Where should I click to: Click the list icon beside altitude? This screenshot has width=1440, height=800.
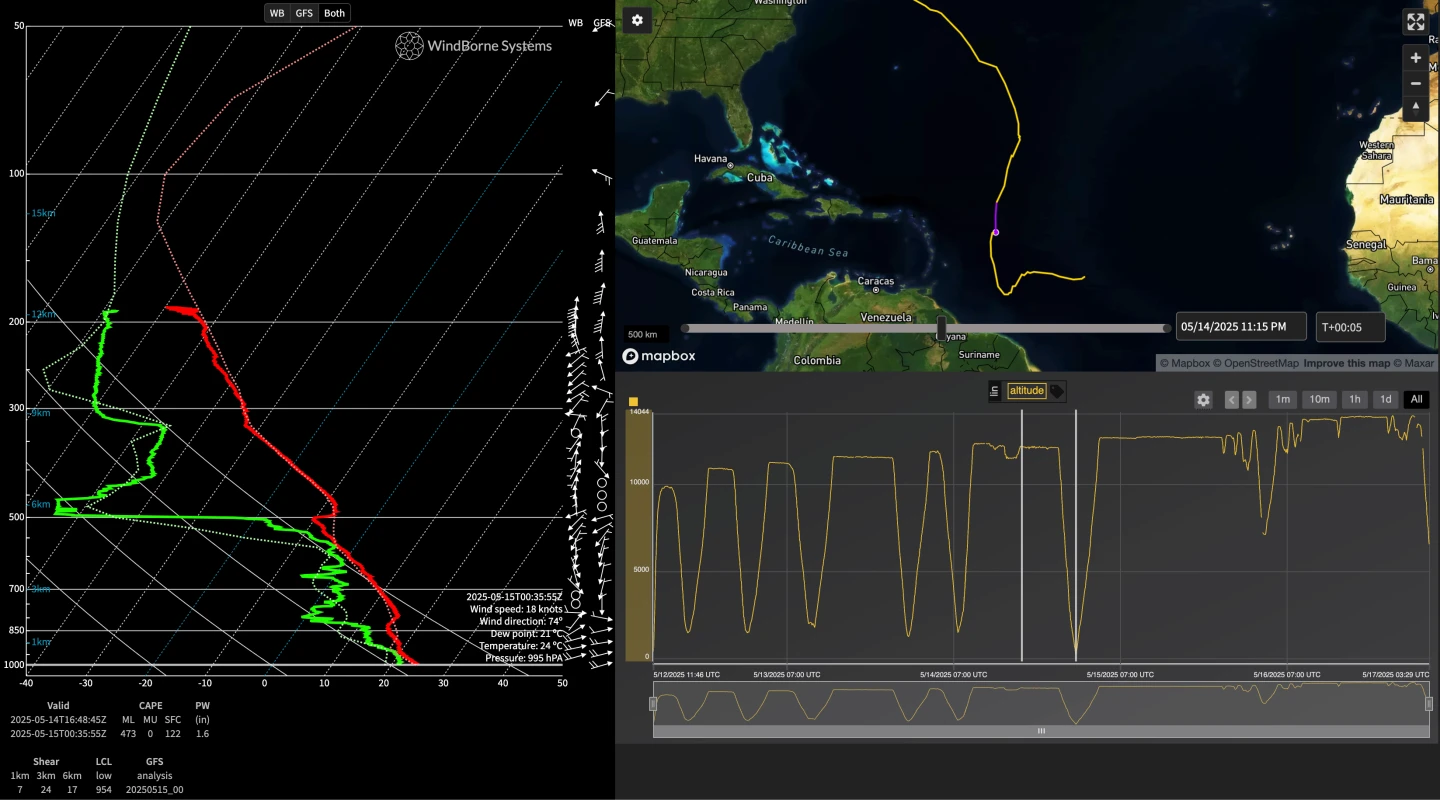[x=995, y=391]
